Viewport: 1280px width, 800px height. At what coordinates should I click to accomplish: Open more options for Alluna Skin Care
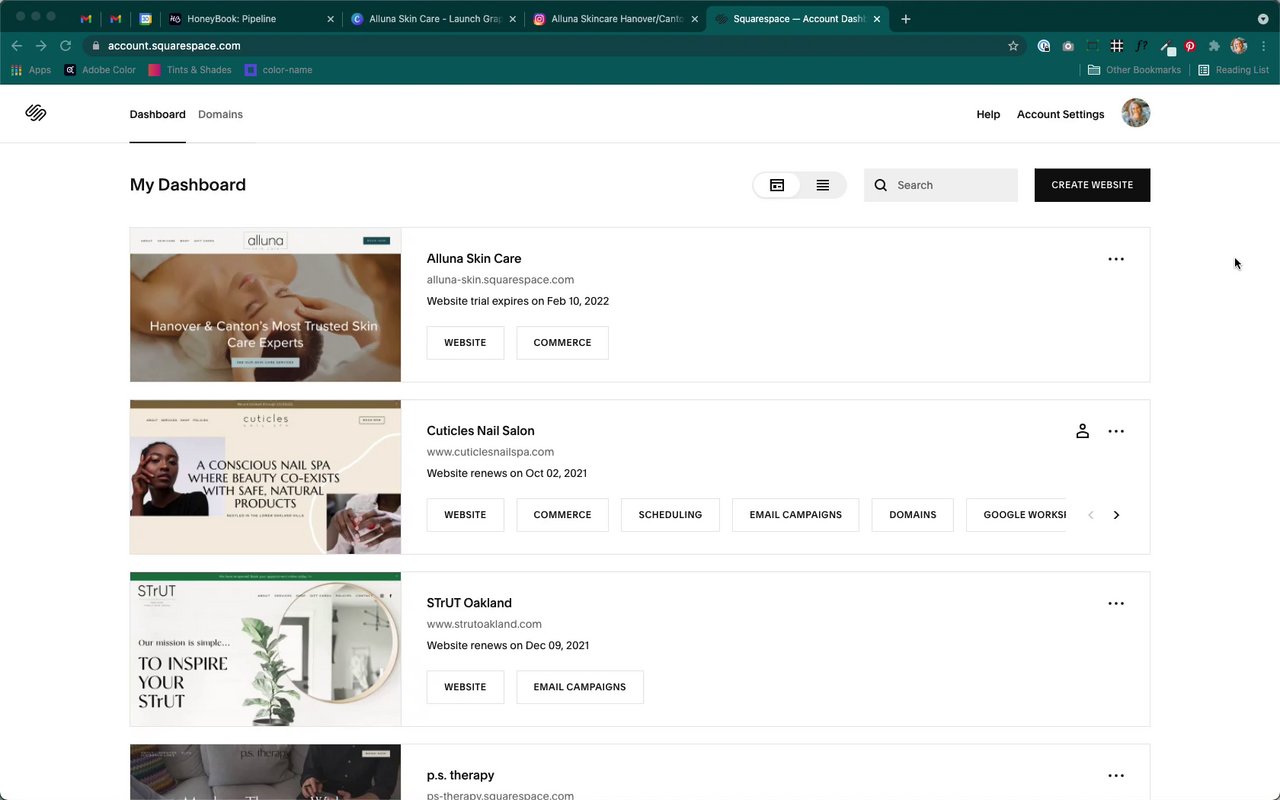[x=1116, y=259]
